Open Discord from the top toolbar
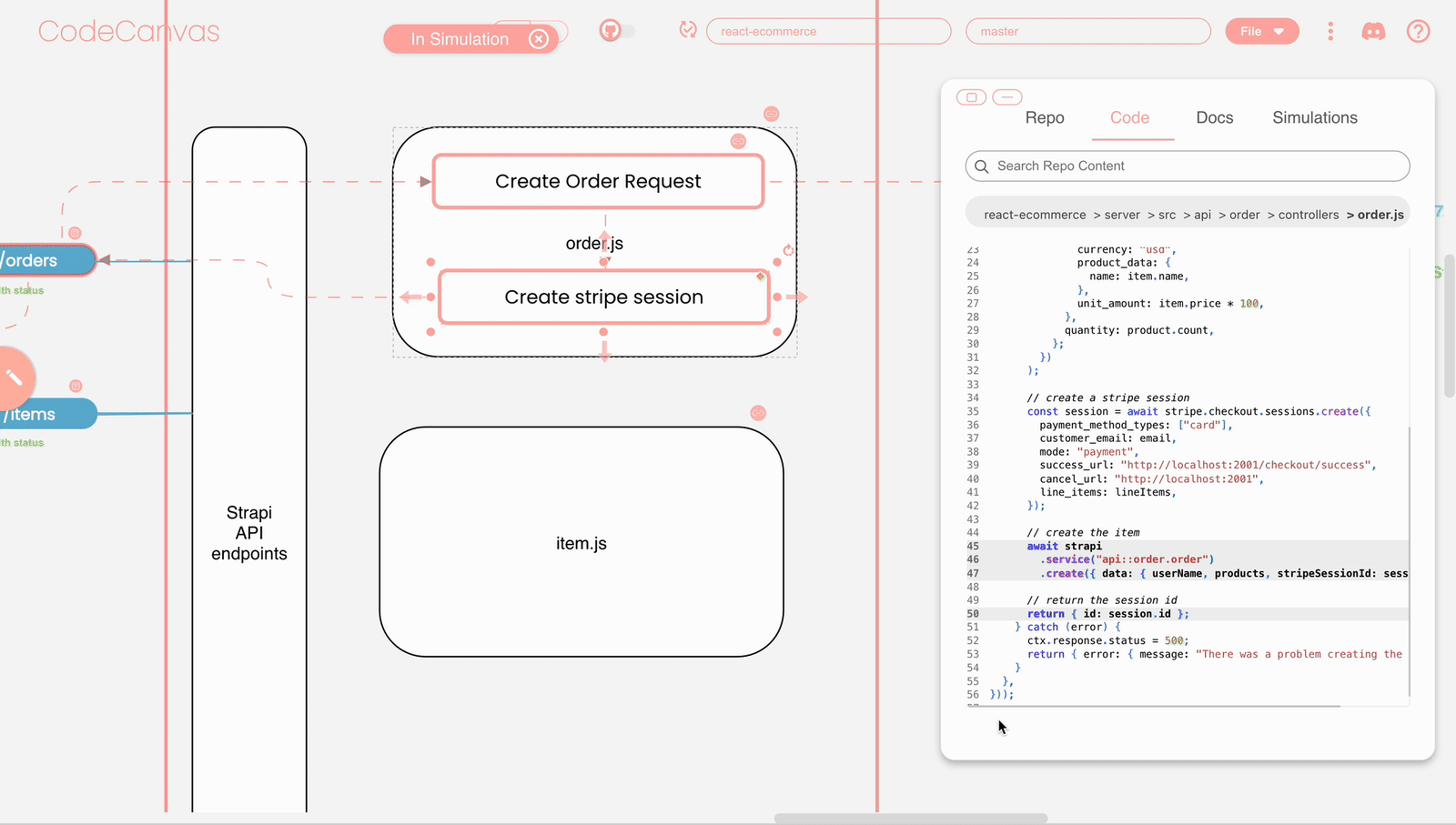 point(1374,31)
